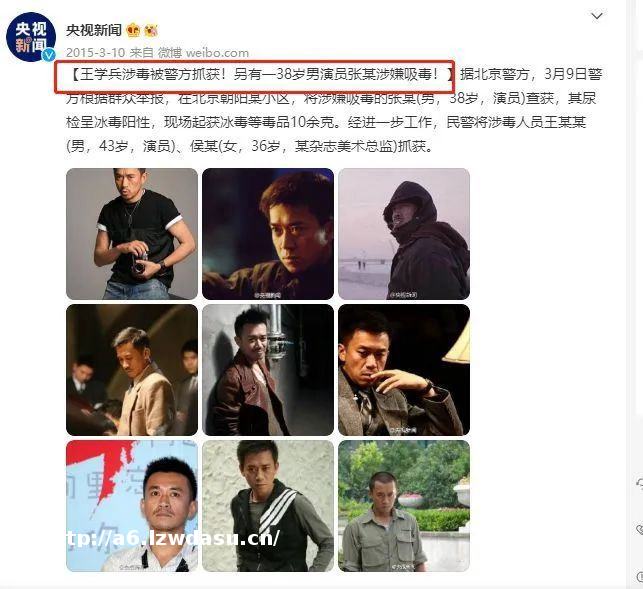Open photo of hooded man in coat
The height and width of the screenshot is (589, 643).
[x=404, y=234]
